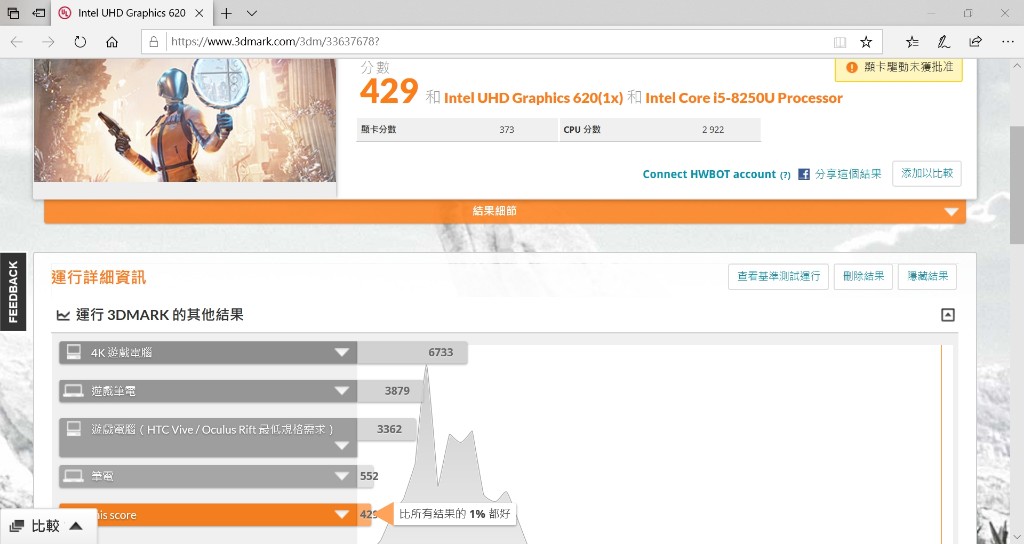1024x544 pixels.
Task: Click the HTC Vive row PC icon
Action: point(74,429)
